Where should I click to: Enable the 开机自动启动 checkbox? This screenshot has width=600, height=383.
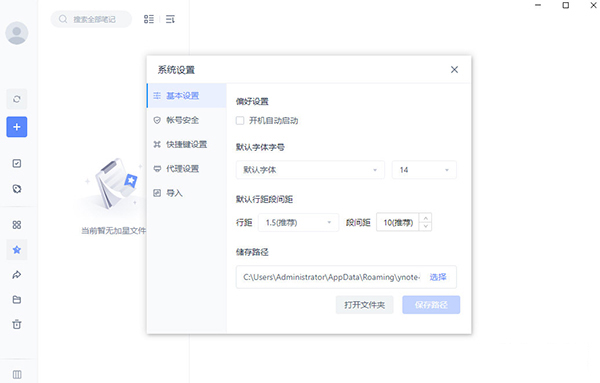coord(240,121)
